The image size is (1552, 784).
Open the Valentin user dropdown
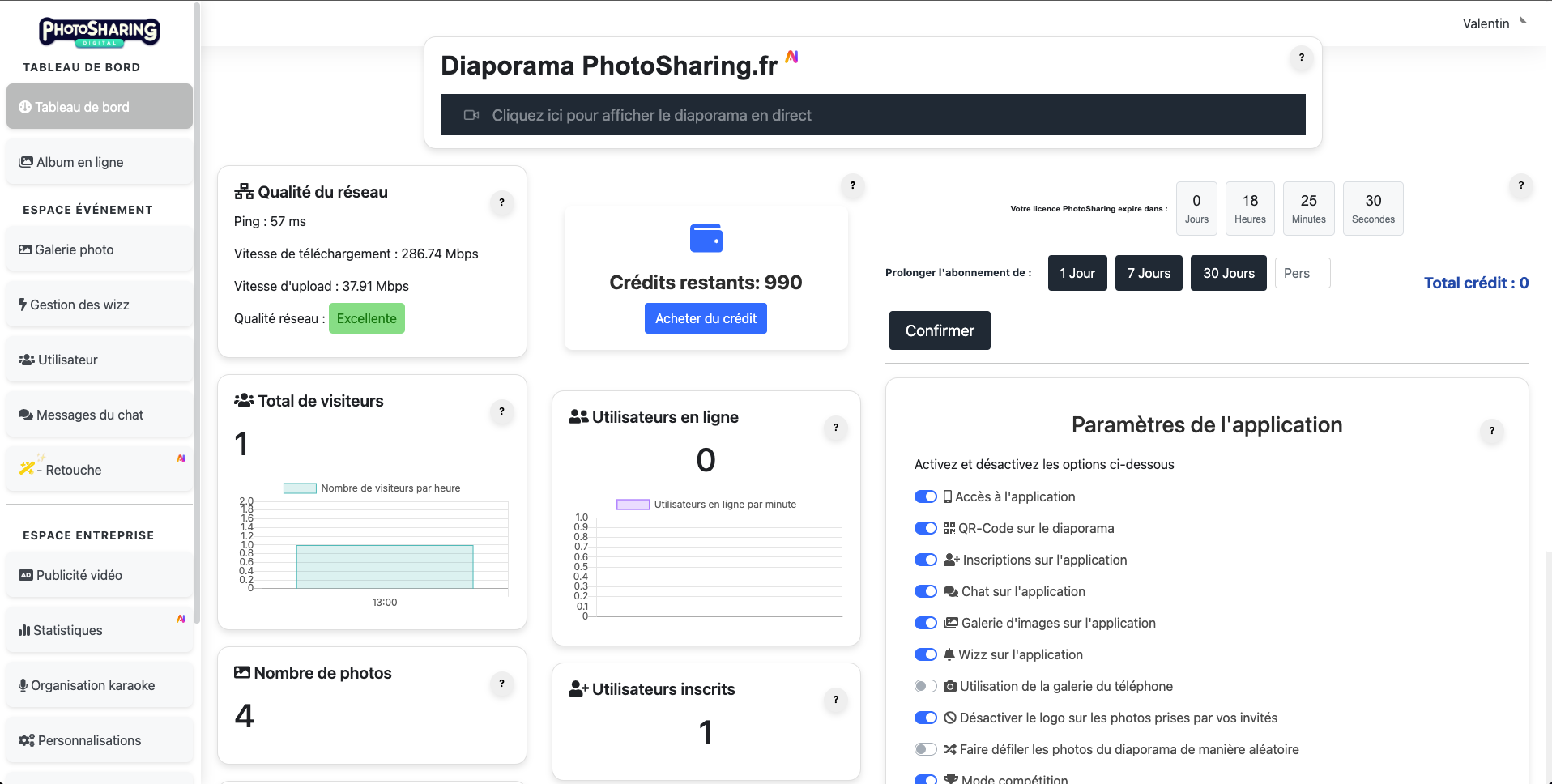point(1494,23)
